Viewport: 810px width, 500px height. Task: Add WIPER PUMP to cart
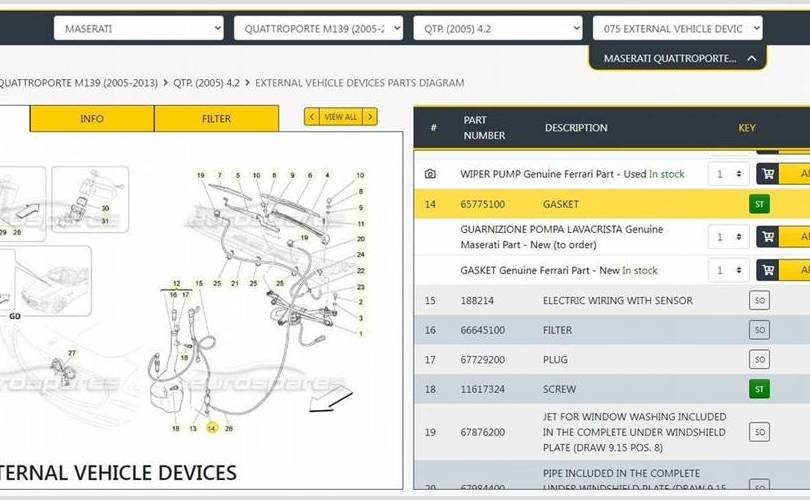tap(768, 174)
